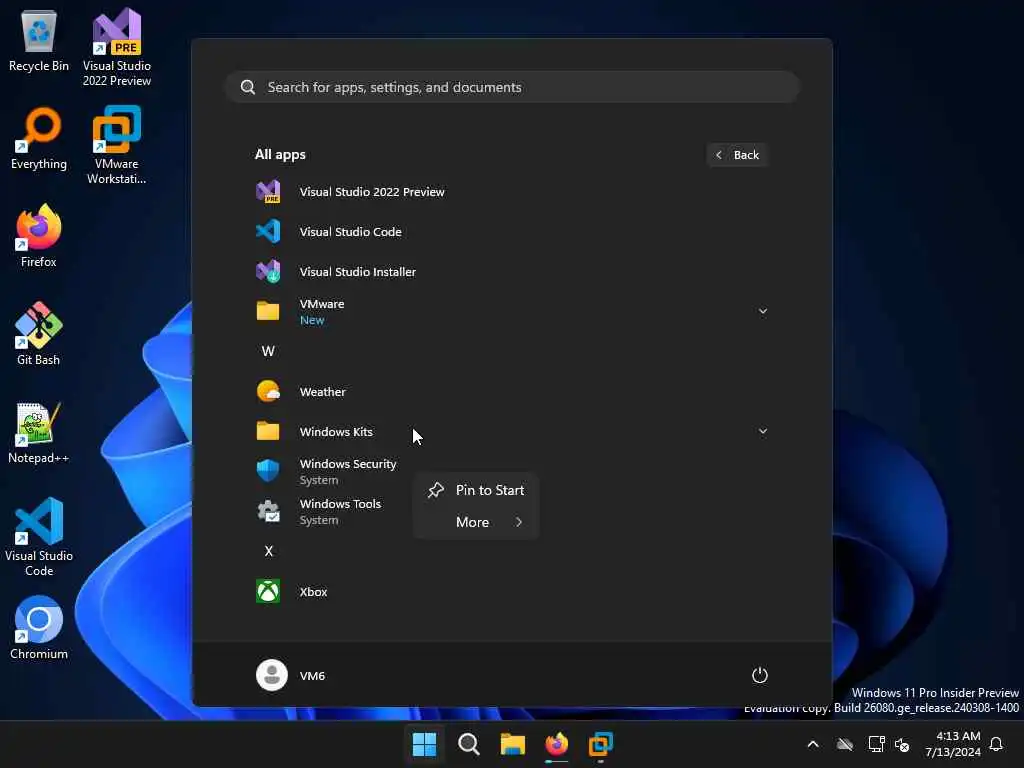Click the OneDrive cloud tray icon

click(845, 744)
